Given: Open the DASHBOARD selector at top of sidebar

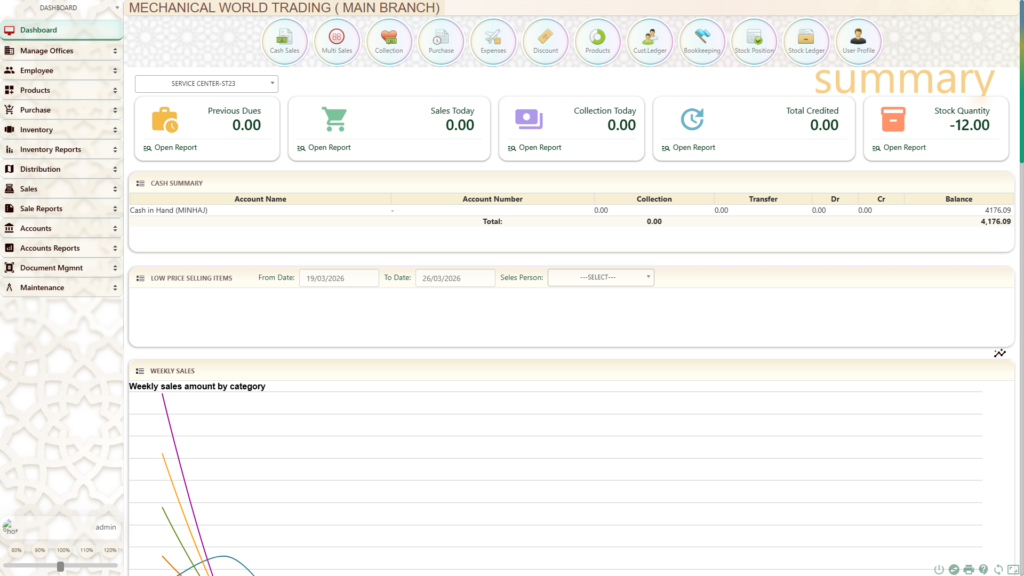Looking at the screenshot, I should click(61, 8).
